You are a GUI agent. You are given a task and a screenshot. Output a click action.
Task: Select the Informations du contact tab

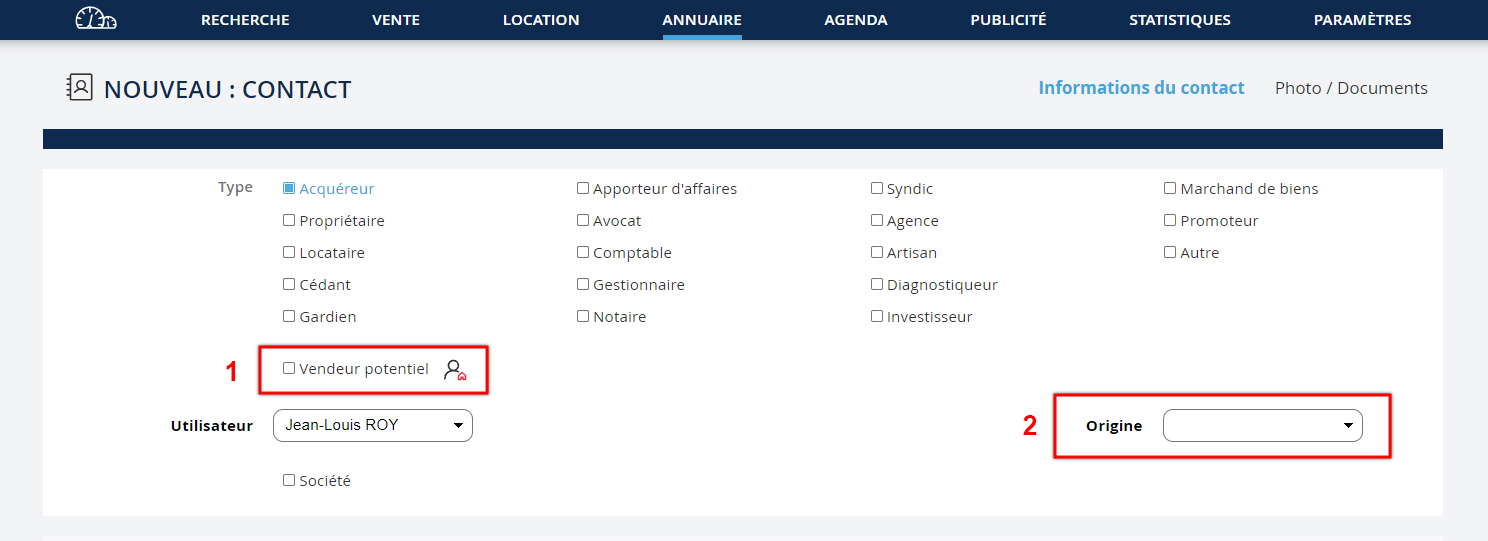pos(1141,88)
